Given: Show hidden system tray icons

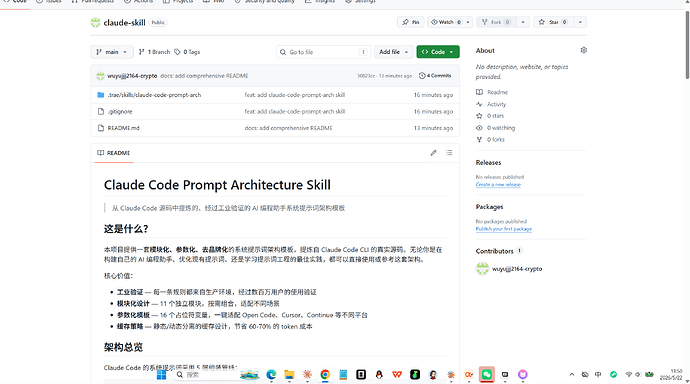Looking at the screenshot, I should 572,374.
